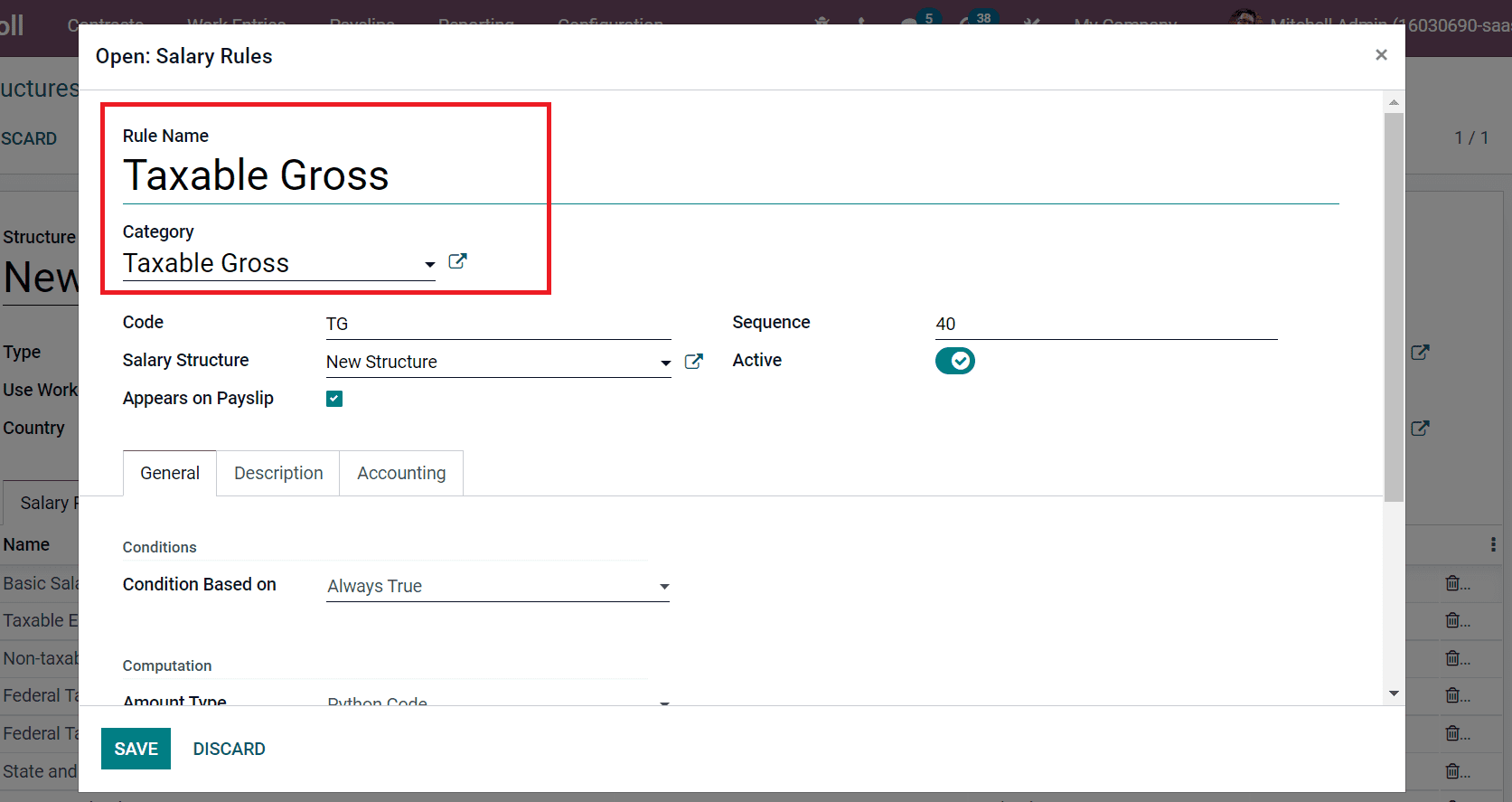
Task: Click the 1 / 1 pager in background
Action: point(1471,137)
